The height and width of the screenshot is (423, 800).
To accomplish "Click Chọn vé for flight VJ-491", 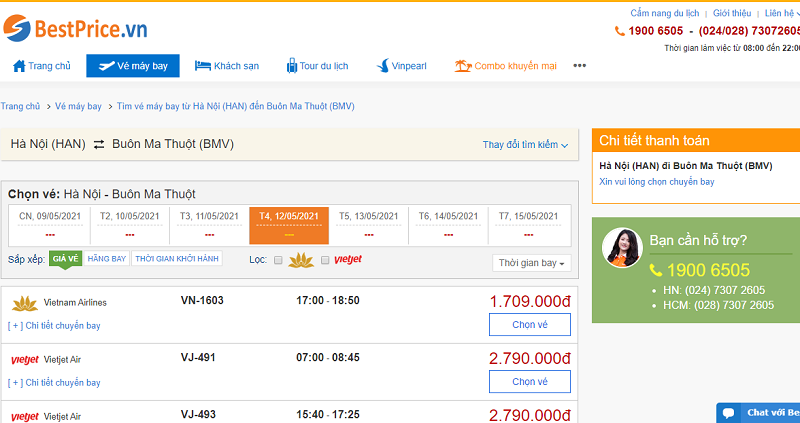I will click(530, 382).
